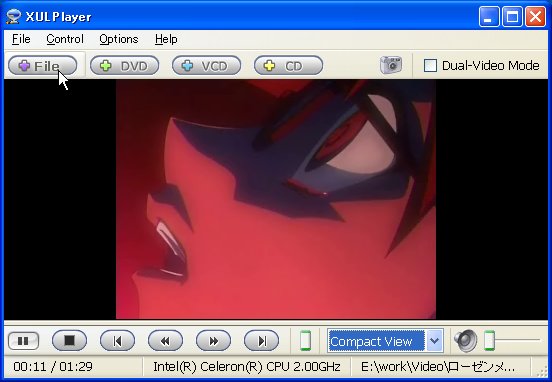552x382 pixels.
Task: Click the CD button
Action: pos(288,65)
